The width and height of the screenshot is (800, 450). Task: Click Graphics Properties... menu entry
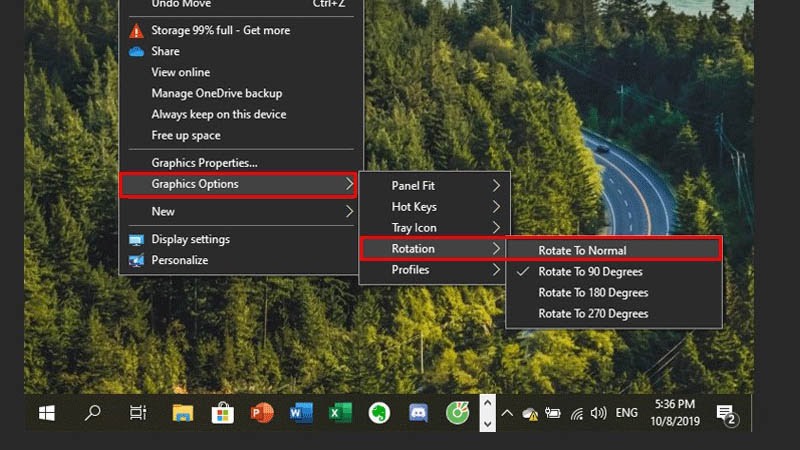(204, 162)
